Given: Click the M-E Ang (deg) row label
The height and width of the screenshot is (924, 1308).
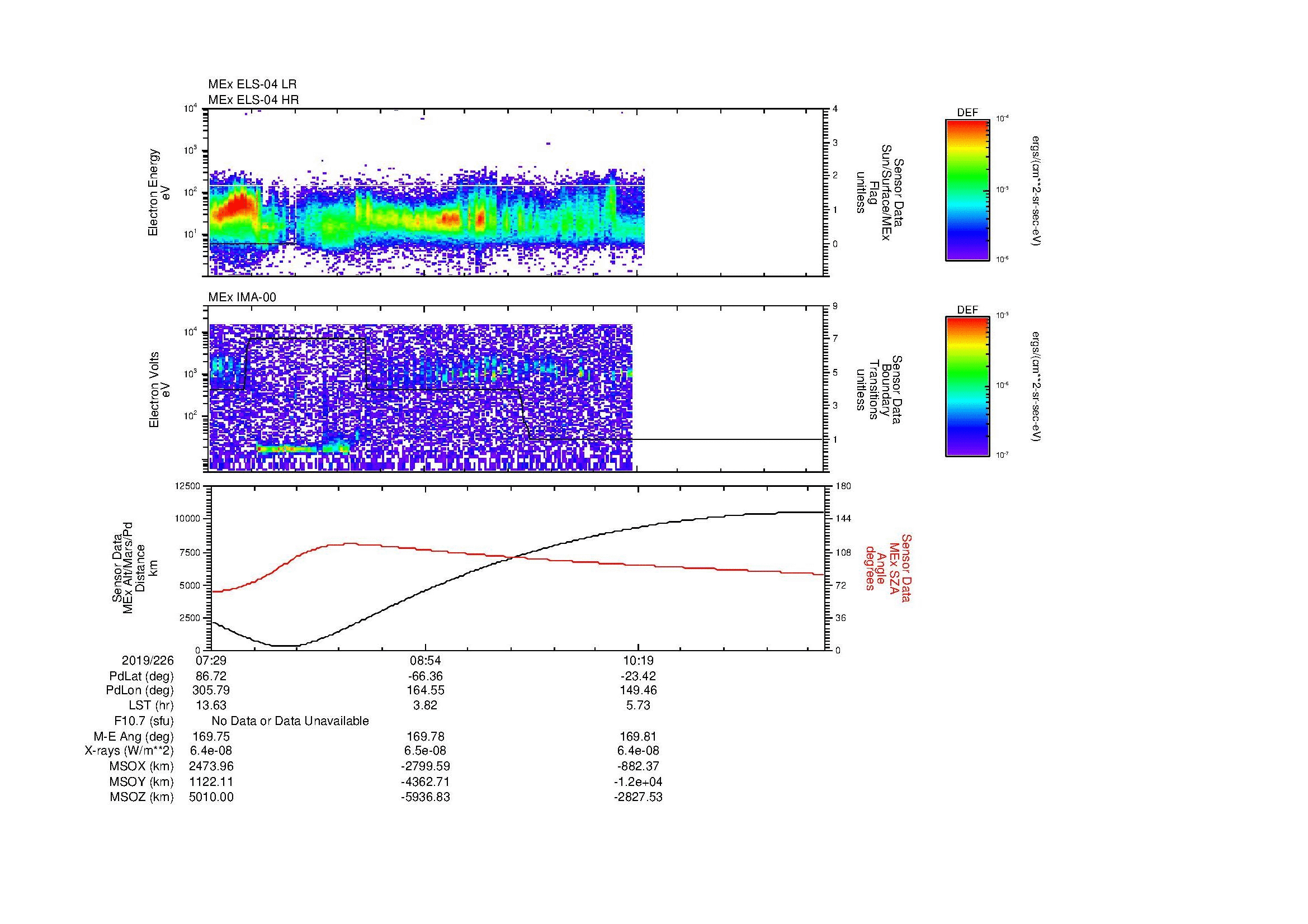Looking at the screenshot, I should point(134,737).
